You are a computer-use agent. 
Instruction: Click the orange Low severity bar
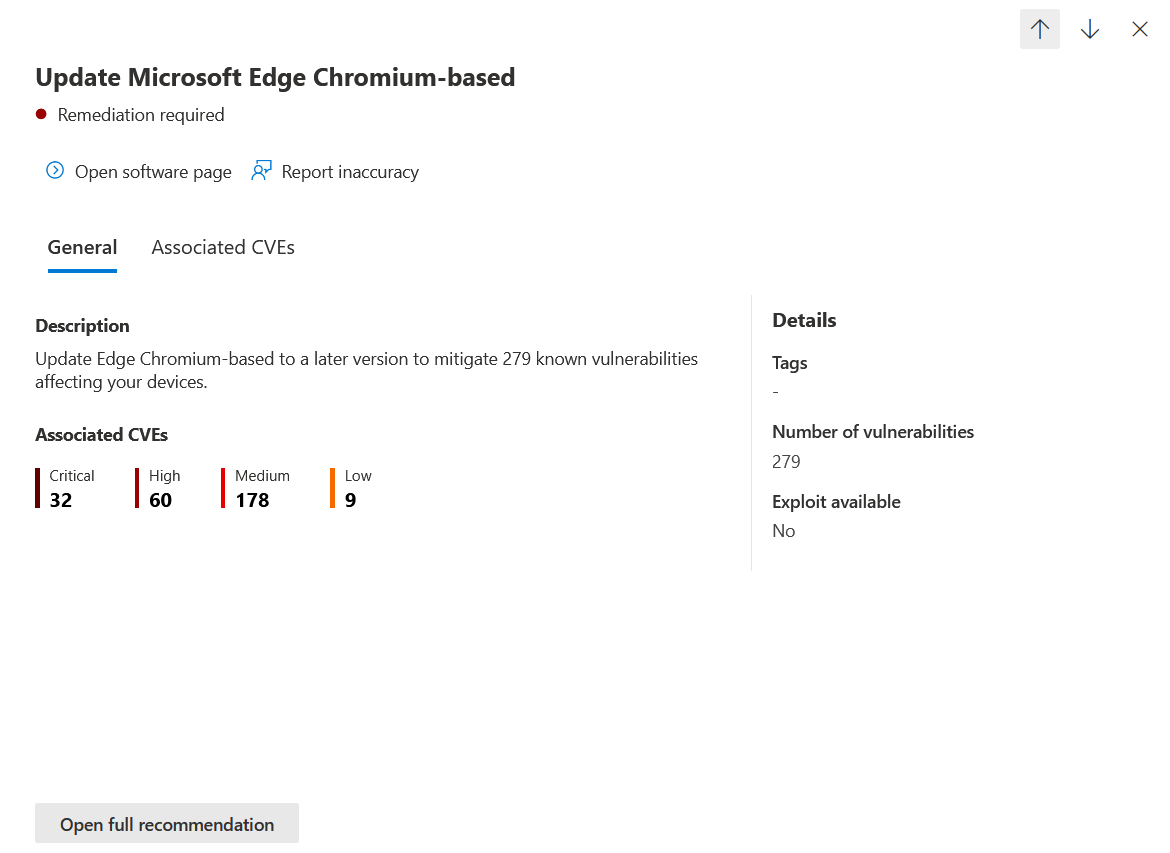click(x=332, y=488)
